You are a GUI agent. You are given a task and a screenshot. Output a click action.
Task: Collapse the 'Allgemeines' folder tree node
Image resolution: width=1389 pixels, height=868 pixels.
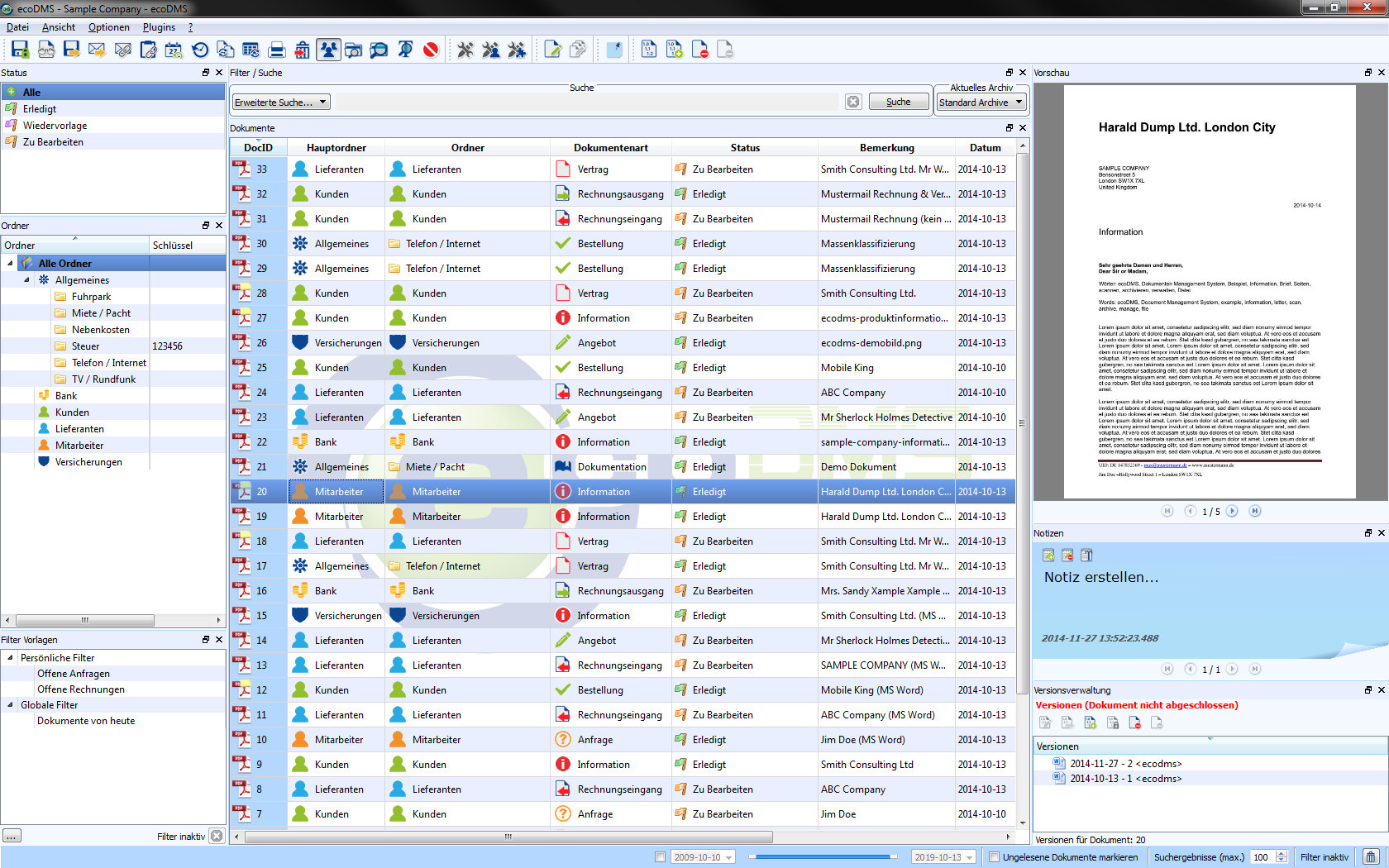tap(26, 280)
